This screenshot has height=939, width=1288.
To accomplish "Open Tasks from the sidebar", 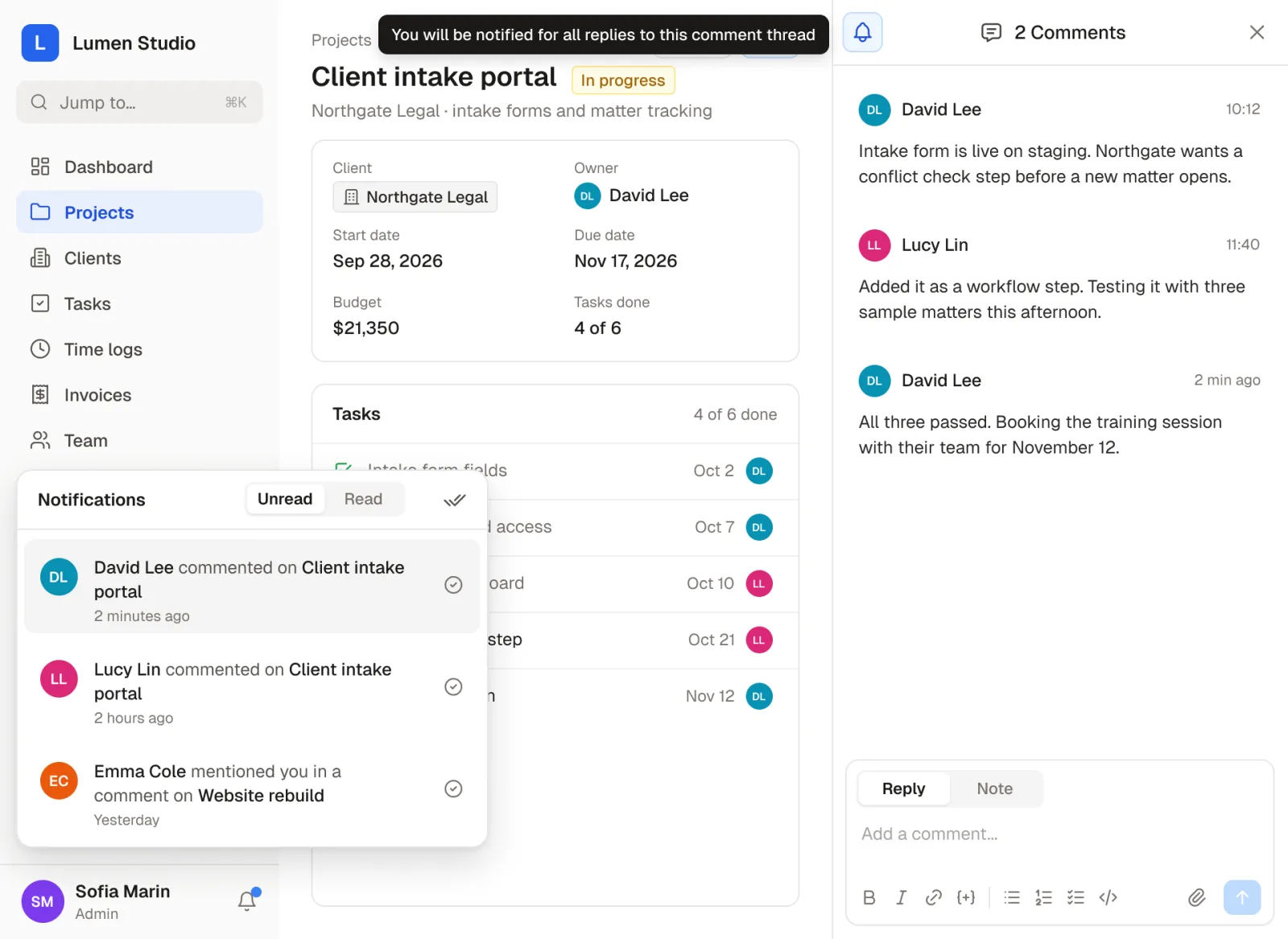I will coord(139,303).
